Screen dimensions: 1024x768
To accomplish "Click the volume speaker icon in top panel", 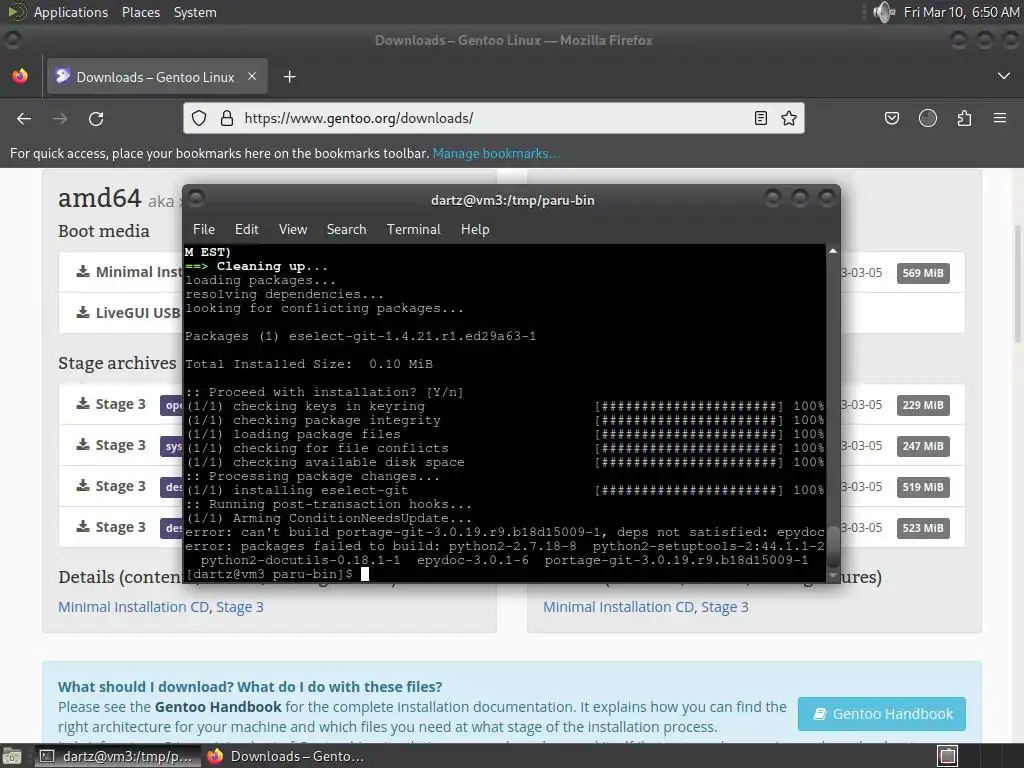I will coord(884,12).
